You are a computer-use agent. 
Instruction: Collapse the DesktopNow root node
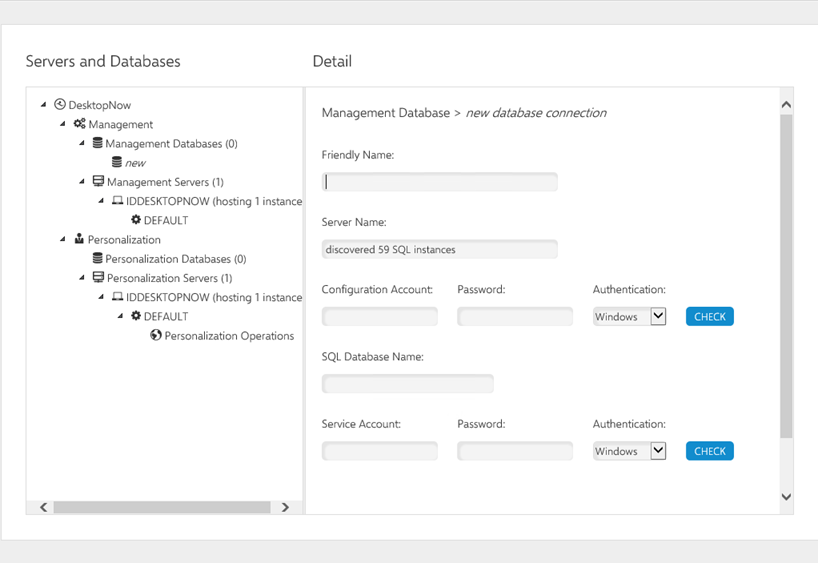(x=44, y=105)
